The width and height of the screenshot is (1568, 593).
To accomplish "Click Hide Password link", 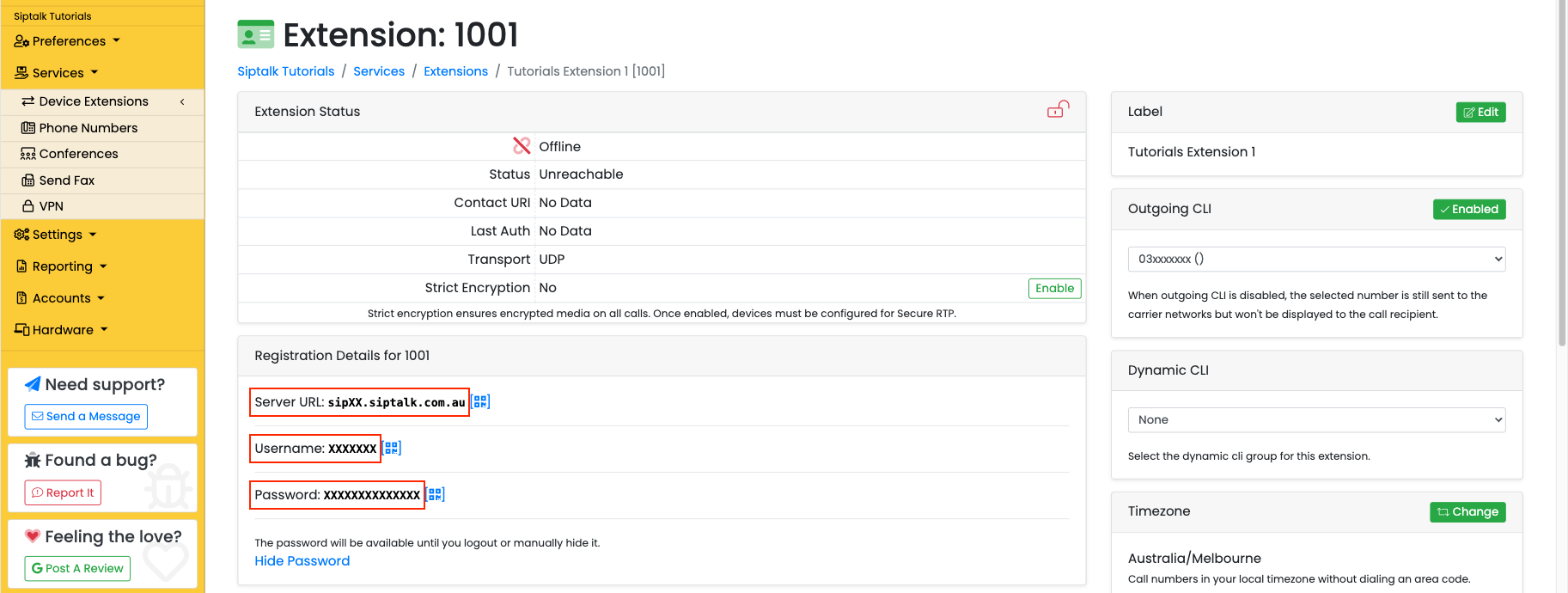I will [x=302, y=560].
